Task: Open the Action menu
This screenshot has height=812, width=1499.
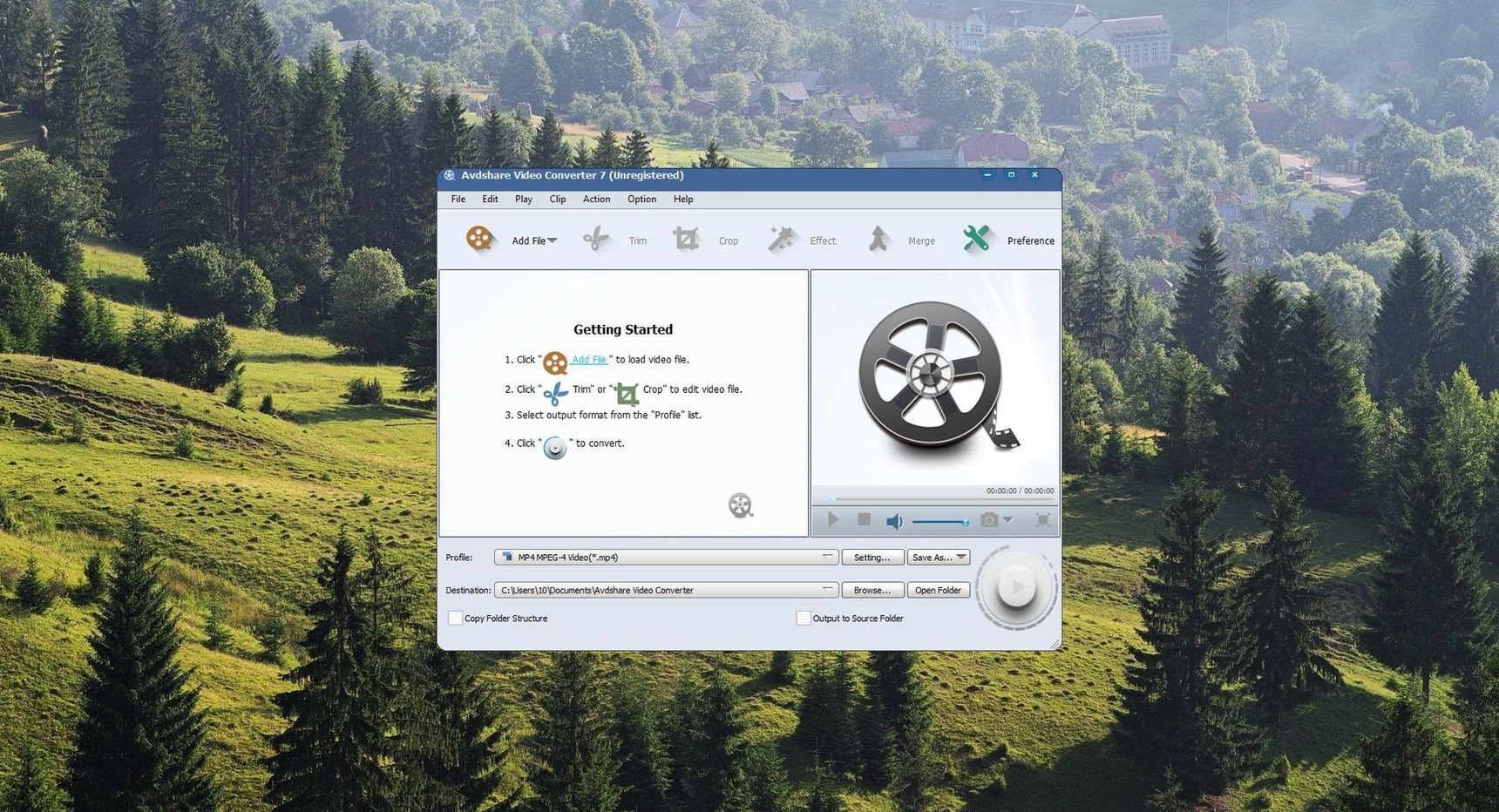Action: (x=597, y=199)
